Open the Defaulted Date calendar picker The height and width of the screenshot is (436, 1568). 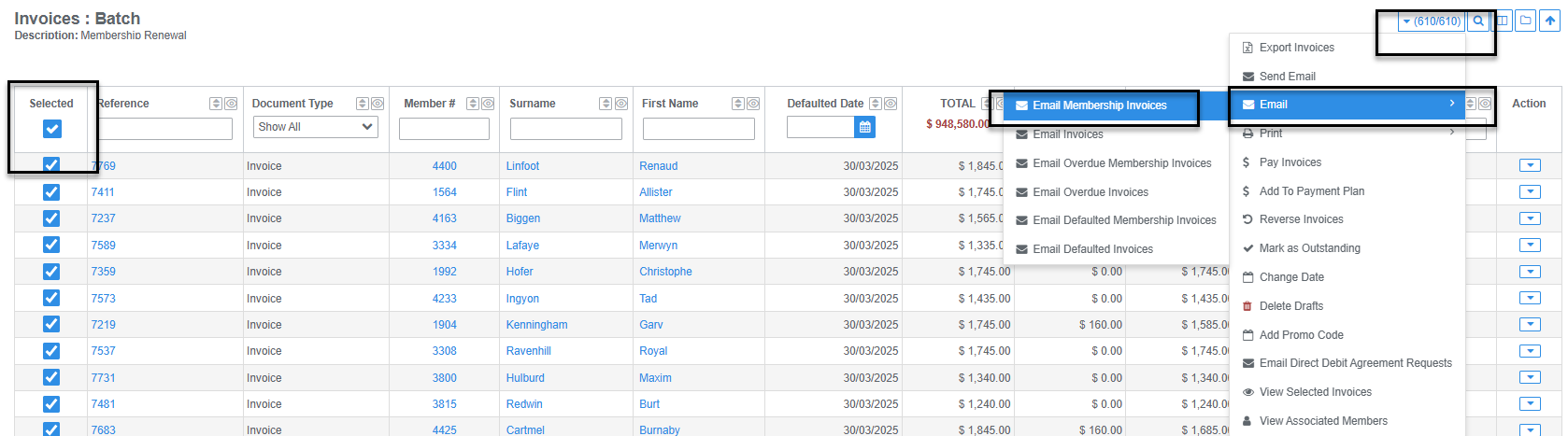coord(865,127)
